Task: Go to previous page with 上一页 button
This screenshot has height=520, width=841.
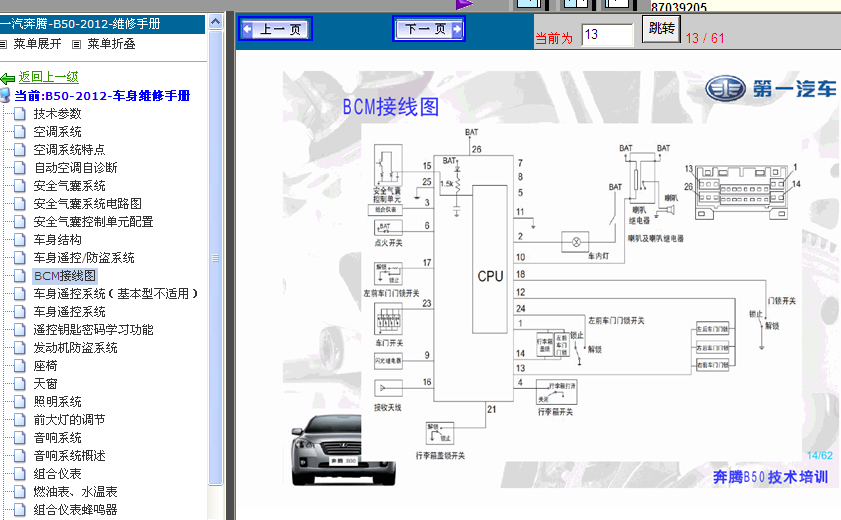Action: click(x=275, y=29)
